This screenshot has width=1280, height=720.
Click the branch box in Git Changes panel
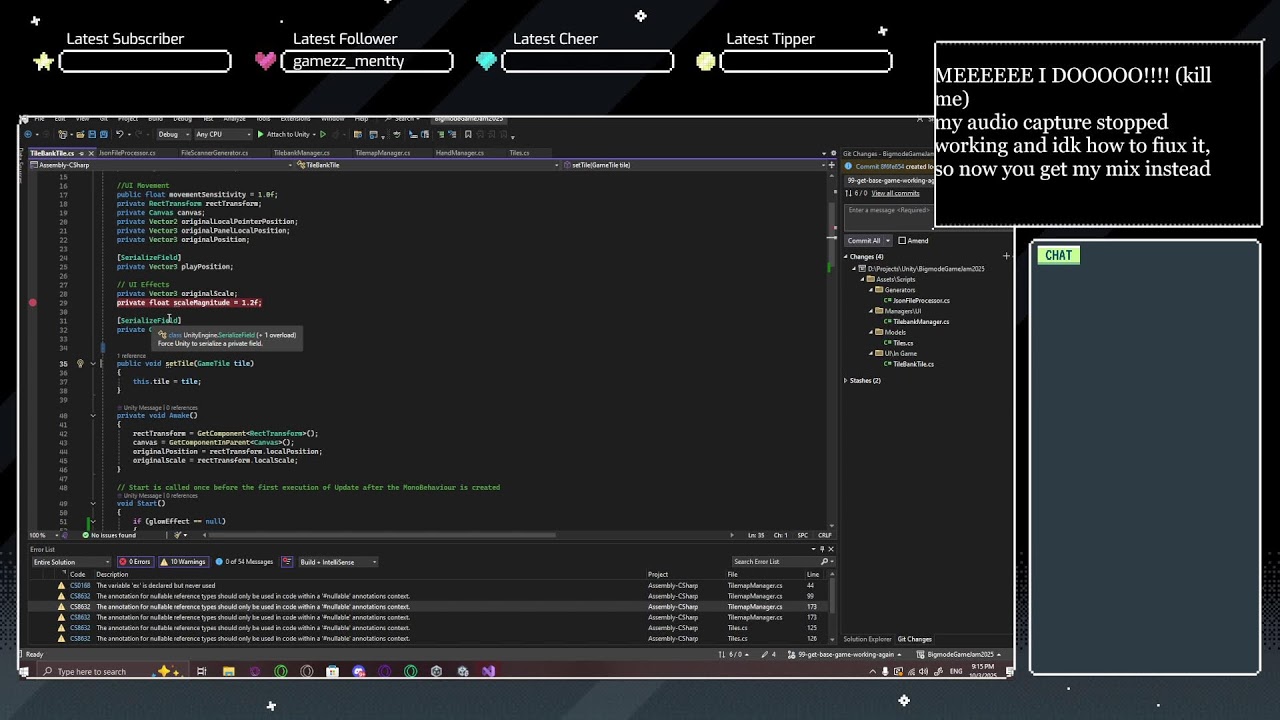tap(889, 181)
